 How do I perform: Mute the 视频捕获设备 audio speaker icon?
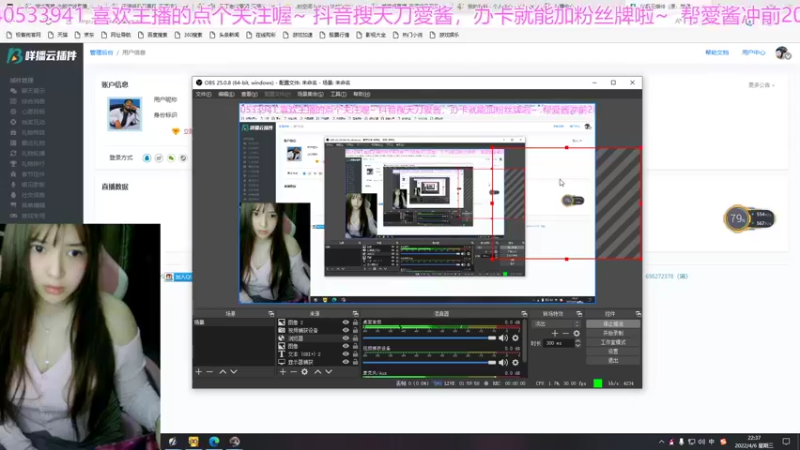pos(503,362)
